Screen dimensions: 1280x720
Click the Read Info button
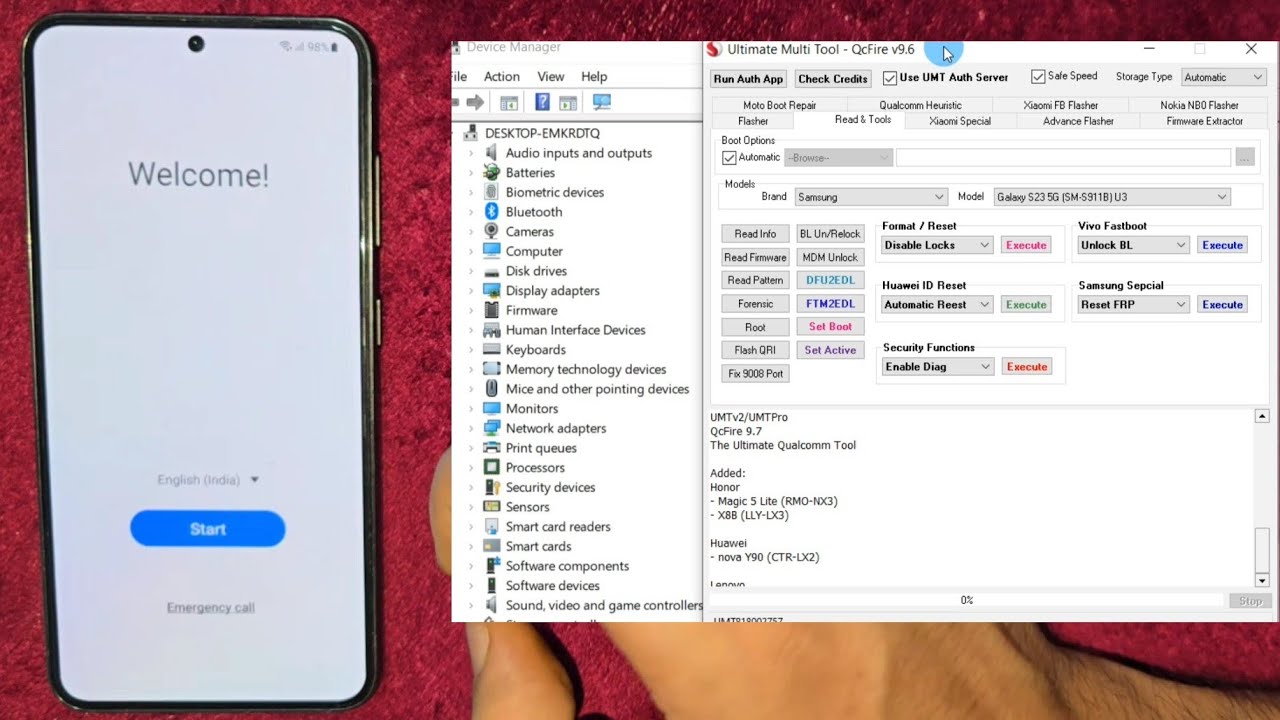tap(755, 234)
